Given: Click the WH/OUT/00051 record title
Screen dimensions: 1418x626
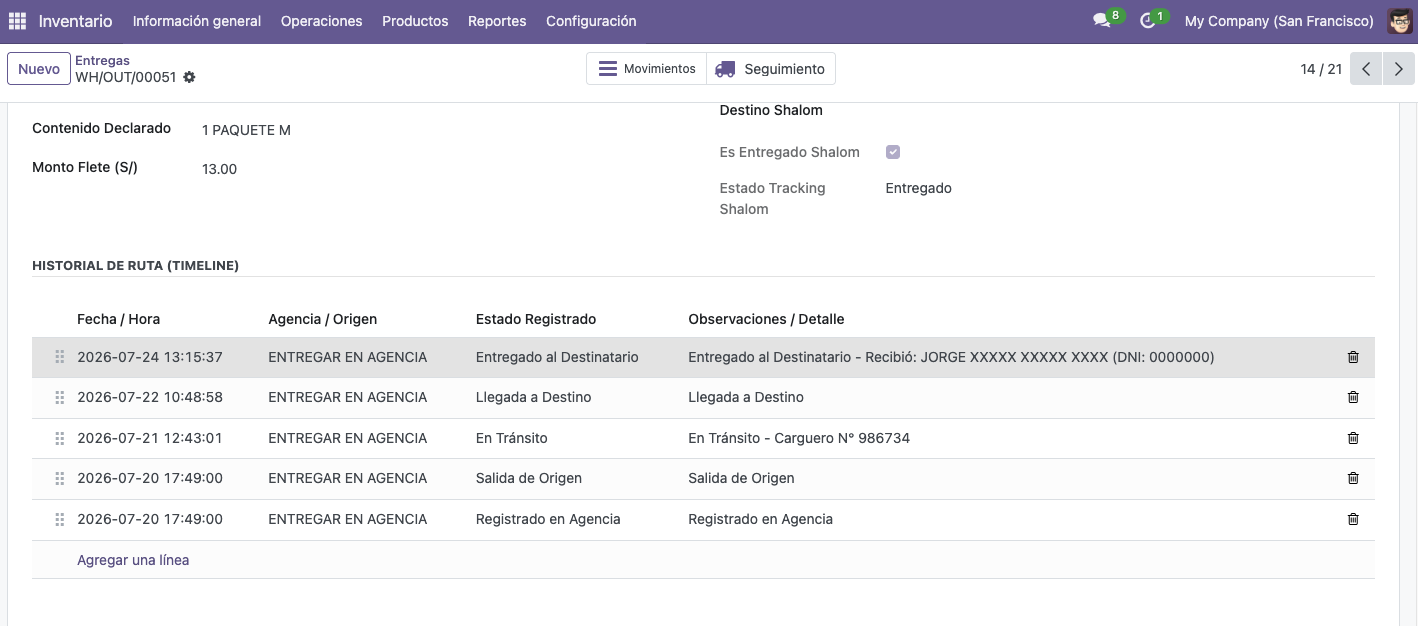Looking at the screenshot, I should coord(126,77).
